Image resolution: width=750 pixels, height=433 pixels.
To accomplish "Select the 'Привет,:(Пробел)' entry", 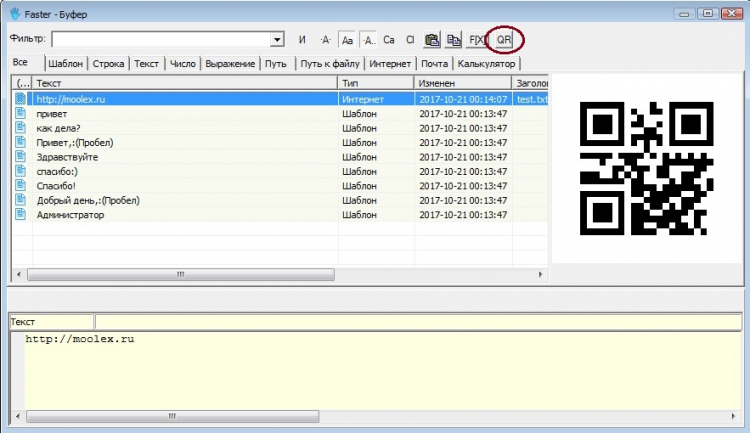I will pos(75,143).
